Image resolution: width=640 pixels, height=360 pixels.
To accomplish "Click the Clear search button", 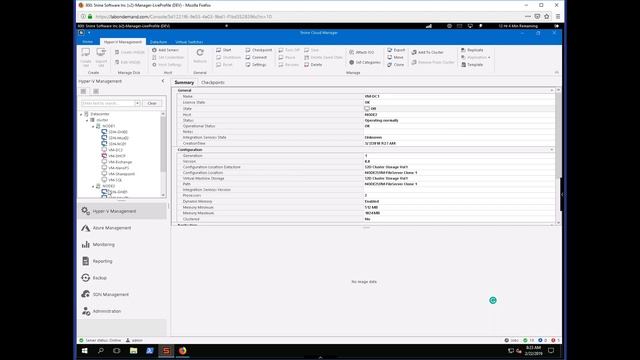I will point(152,103).
